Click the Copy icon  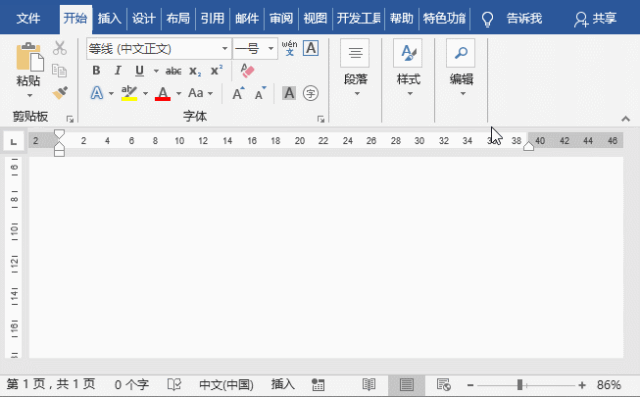tap(60, 71)
